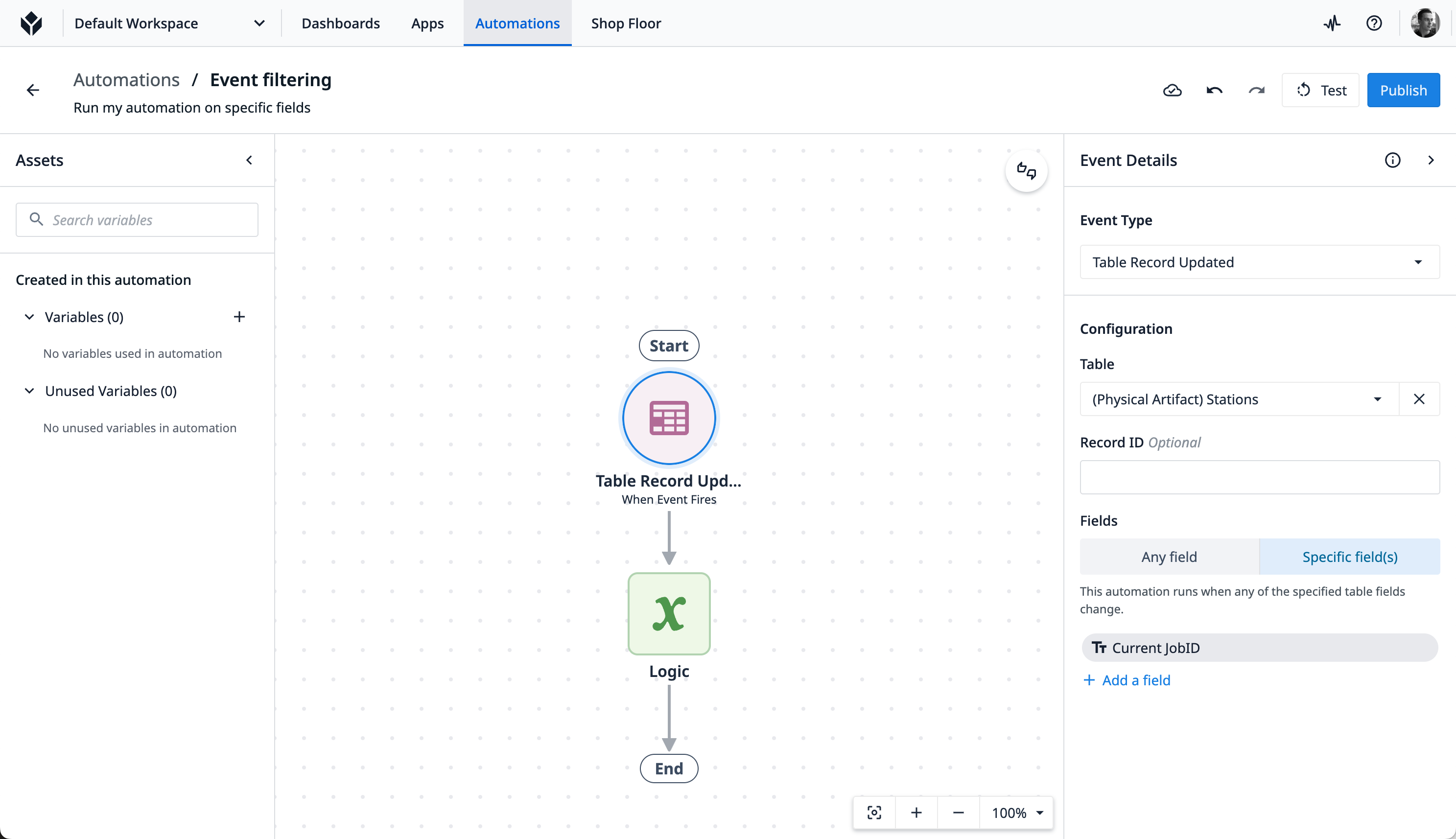Collapse the Assets panel
The width and height of the screenshot is (1456, 839).
click(x=250, y=160)
